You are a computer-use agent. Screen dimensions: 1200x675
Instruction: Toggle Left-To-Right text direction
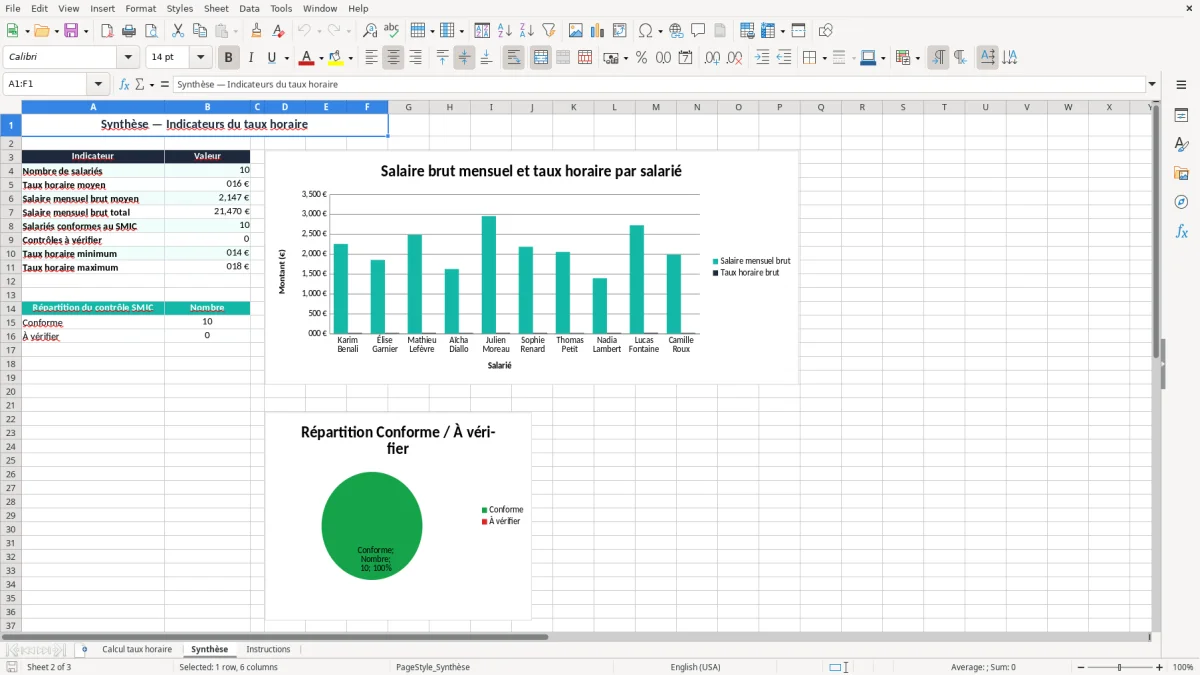pyautogui.click(x=938, y=58)
